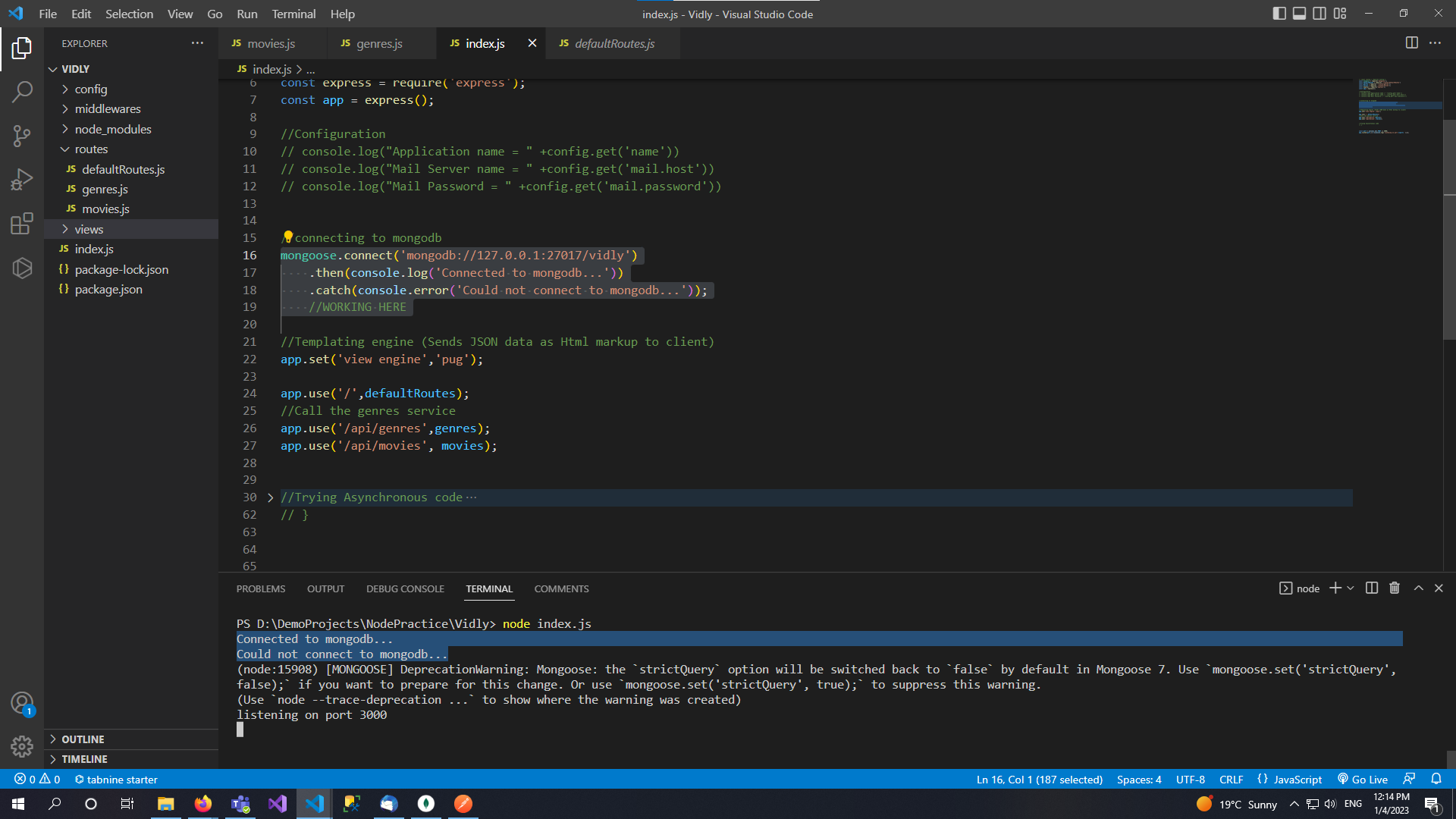Screen dimensions: 1456x819
Task: Open Extensions view
Action: 22,224
